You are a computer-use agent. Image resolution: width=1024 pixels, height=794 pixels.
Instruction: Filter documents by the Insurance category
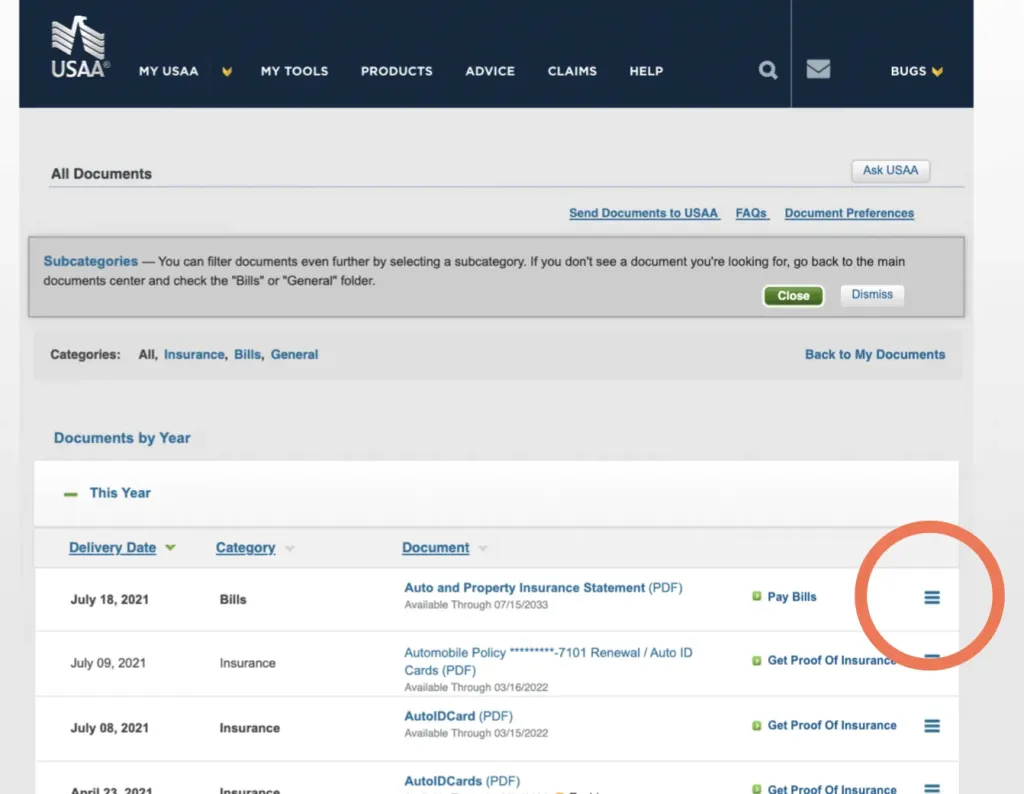click(x=194, y=354)
